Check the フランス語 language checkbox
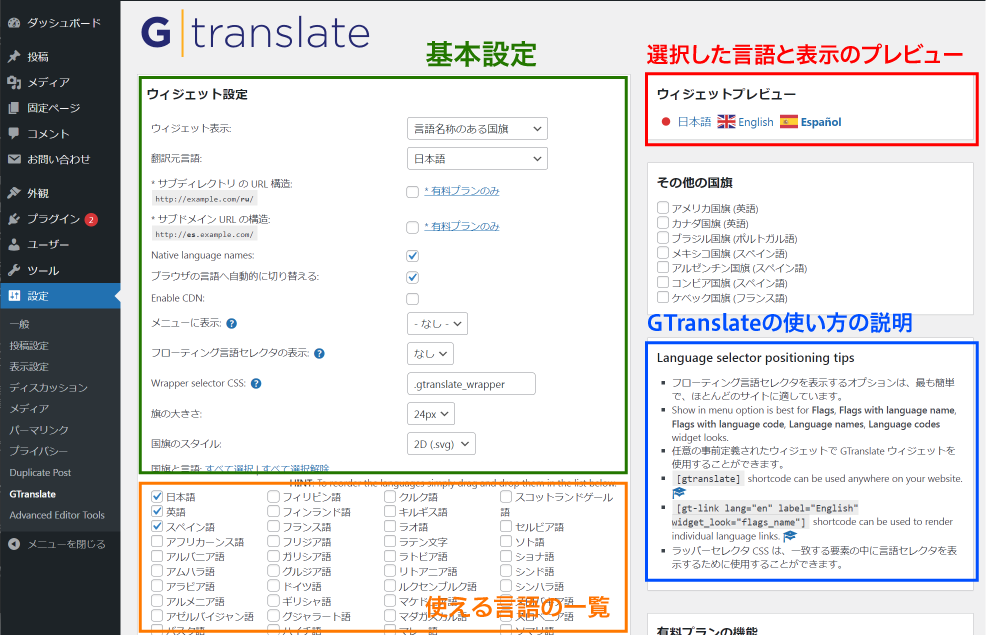 click(274, 527)
